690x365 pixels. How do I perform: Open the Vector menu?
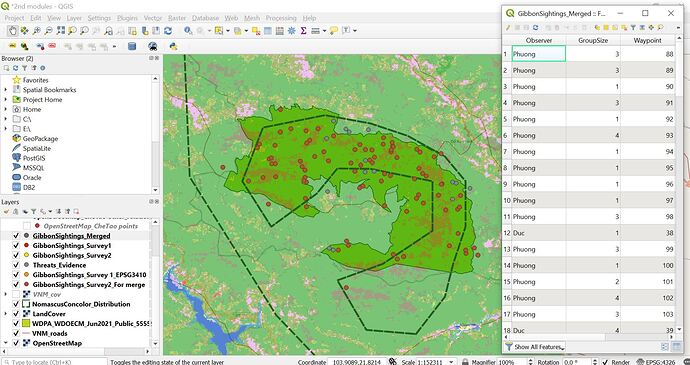153,18
